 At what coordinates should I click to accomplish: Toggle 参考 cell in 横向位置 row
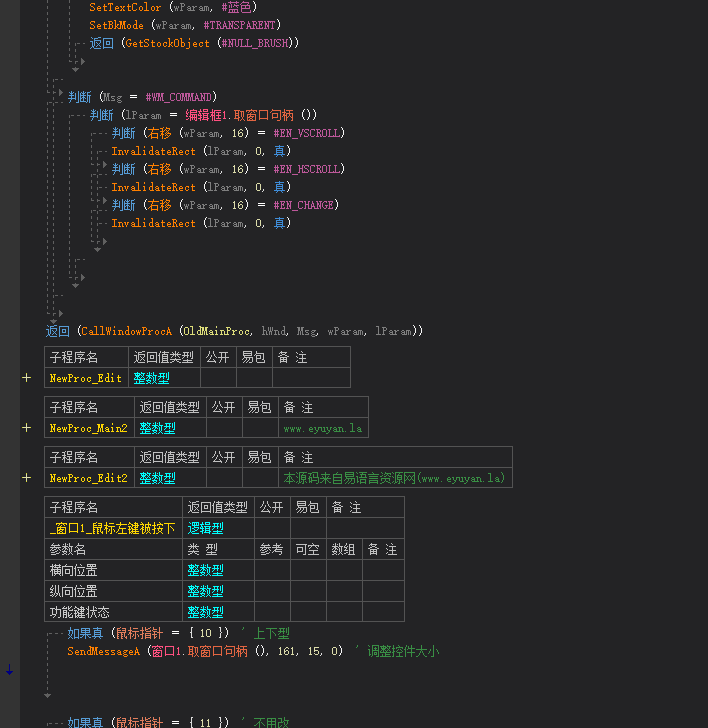(x=272, y=570)
